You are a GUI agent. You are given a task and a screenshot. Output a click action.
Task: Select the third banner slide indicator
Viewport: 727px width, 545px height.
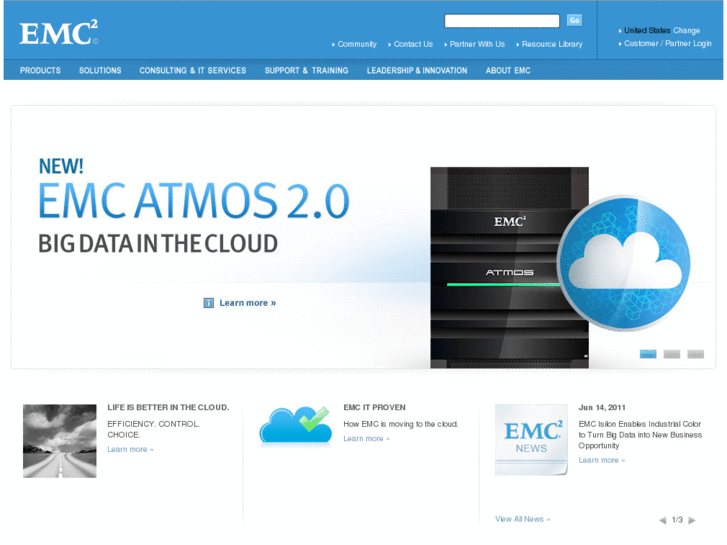695,354
